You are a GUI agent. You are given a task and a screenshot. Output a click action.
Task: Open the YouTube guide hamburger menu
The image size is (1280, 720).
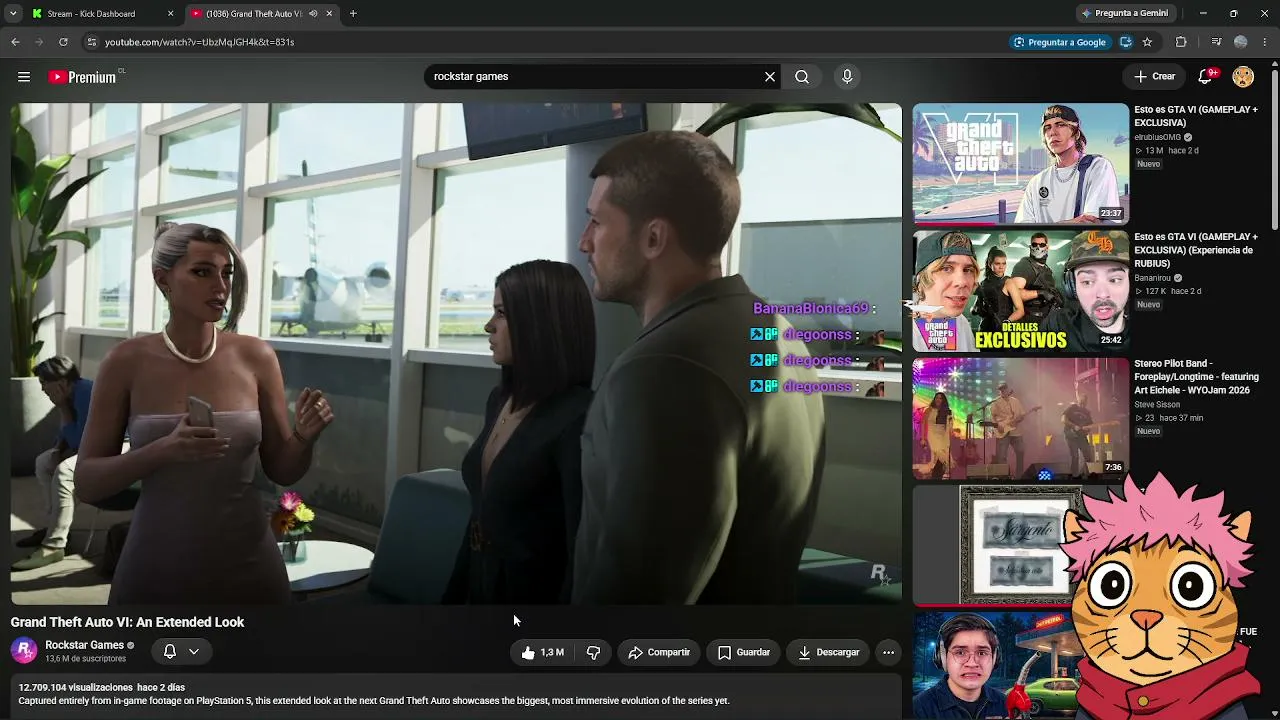coord(24,77)
